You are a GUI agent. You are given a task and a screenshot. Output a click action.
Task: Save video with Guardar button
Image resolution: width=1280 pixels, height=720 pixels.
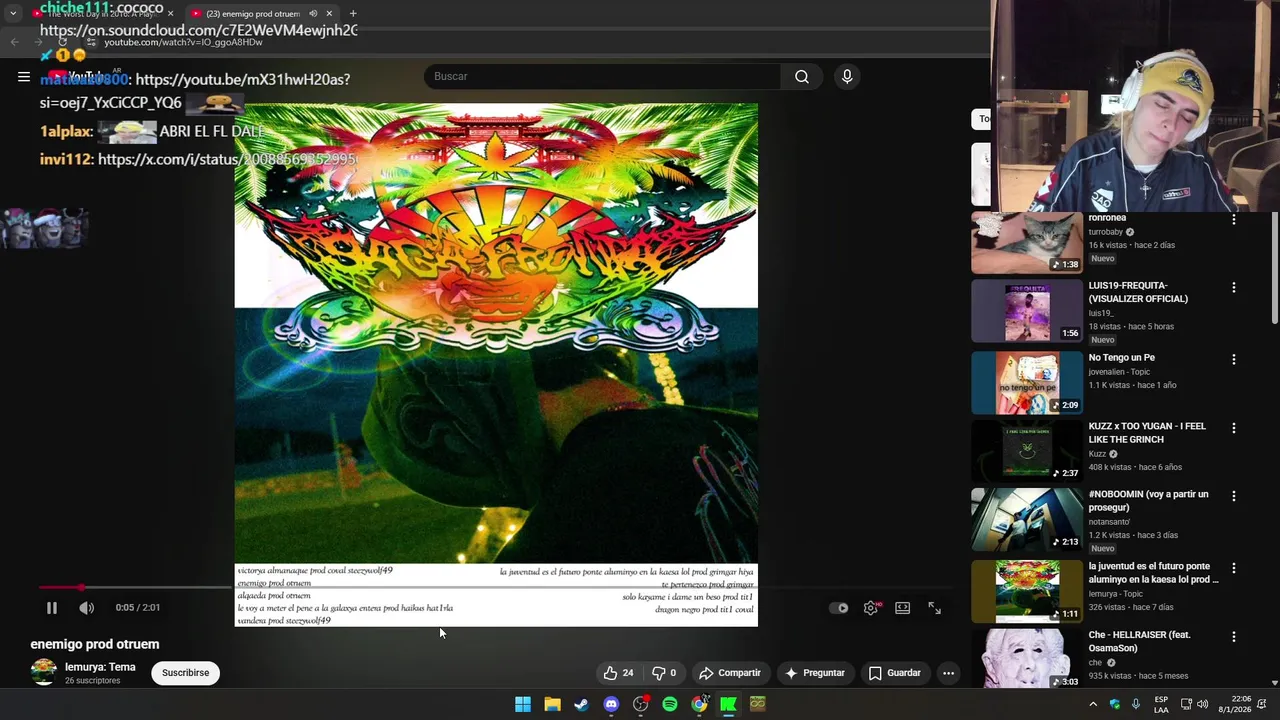pos(894,673)
